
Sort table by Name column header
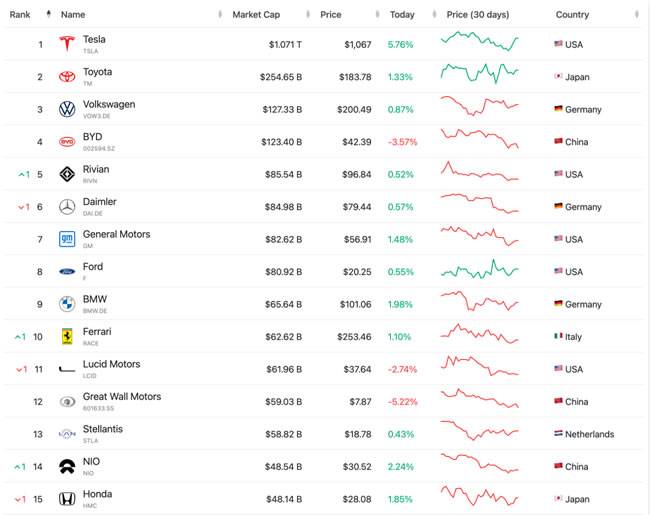[73, 15]
